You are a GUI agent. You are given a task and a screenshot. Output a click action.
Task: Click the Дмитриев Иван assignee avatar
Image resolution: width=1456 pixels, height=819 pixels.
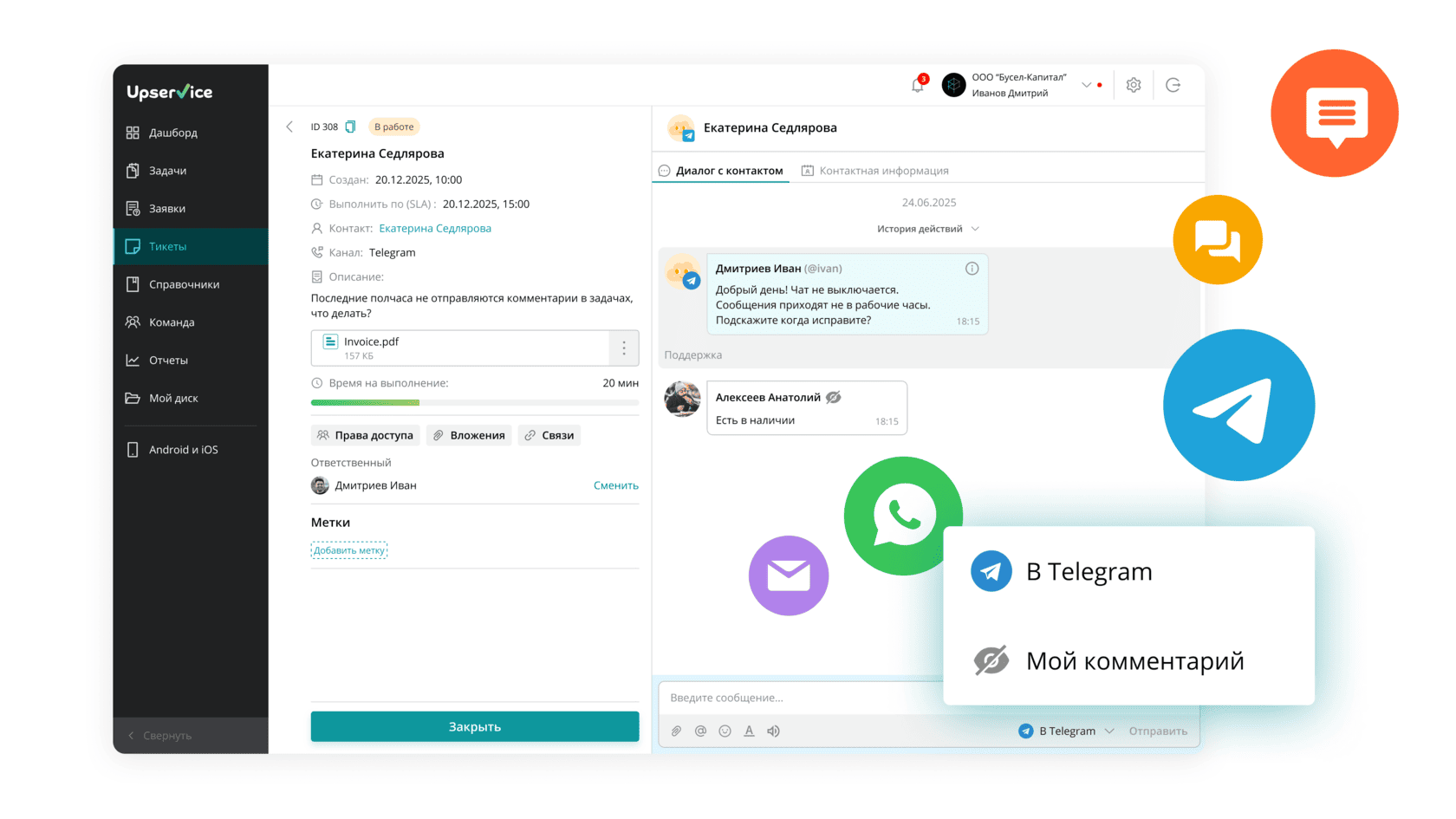pos(320,485)
